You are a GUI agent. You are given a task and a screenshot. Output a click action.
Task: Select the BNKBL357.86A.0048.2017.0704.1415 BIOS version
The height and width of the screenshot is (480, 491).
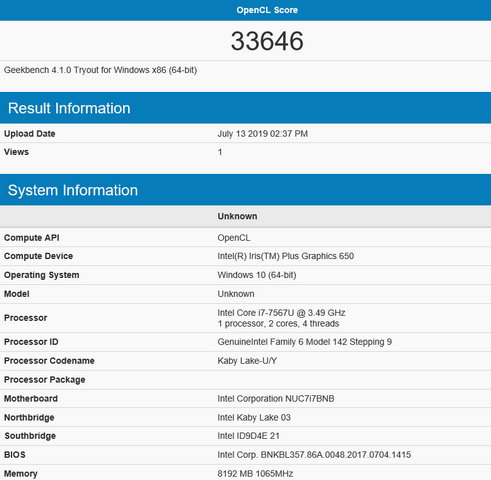pyautogui.click(x=336, y=455)
